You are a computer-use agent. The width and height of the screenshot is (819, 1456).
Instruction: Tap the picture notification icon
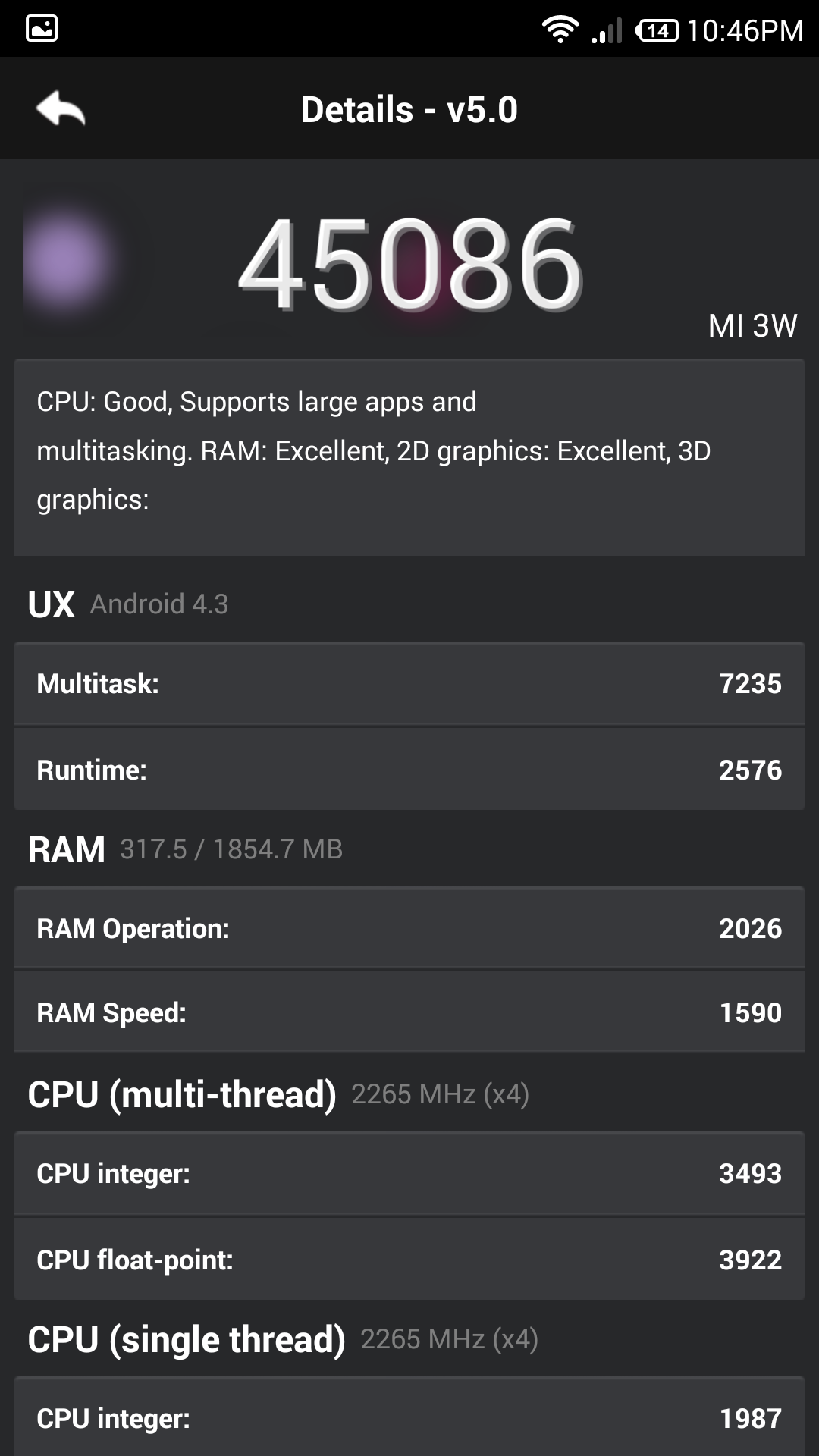pyautogui.click(x=42, y=29)
